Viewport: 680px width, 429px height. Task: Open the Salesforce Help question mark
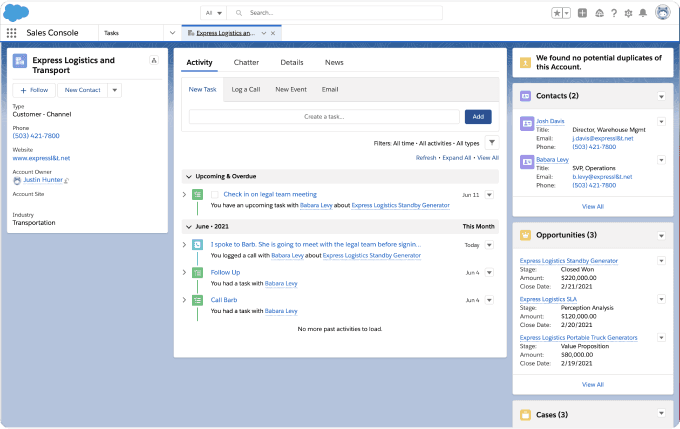click(614, 13)
